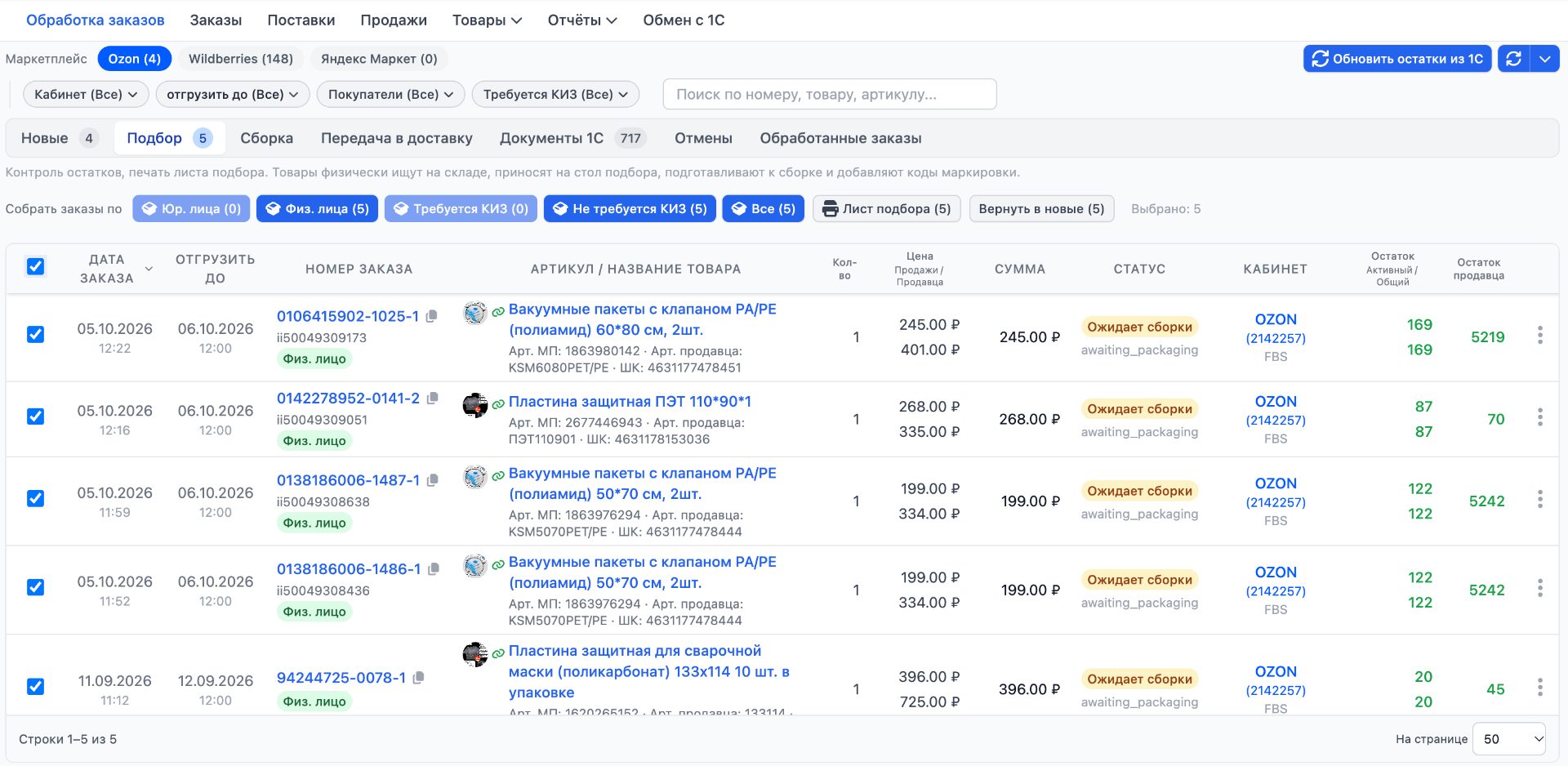
Task: Copy order number 0106415902-1025-1
Action: (x=431, y=316)
